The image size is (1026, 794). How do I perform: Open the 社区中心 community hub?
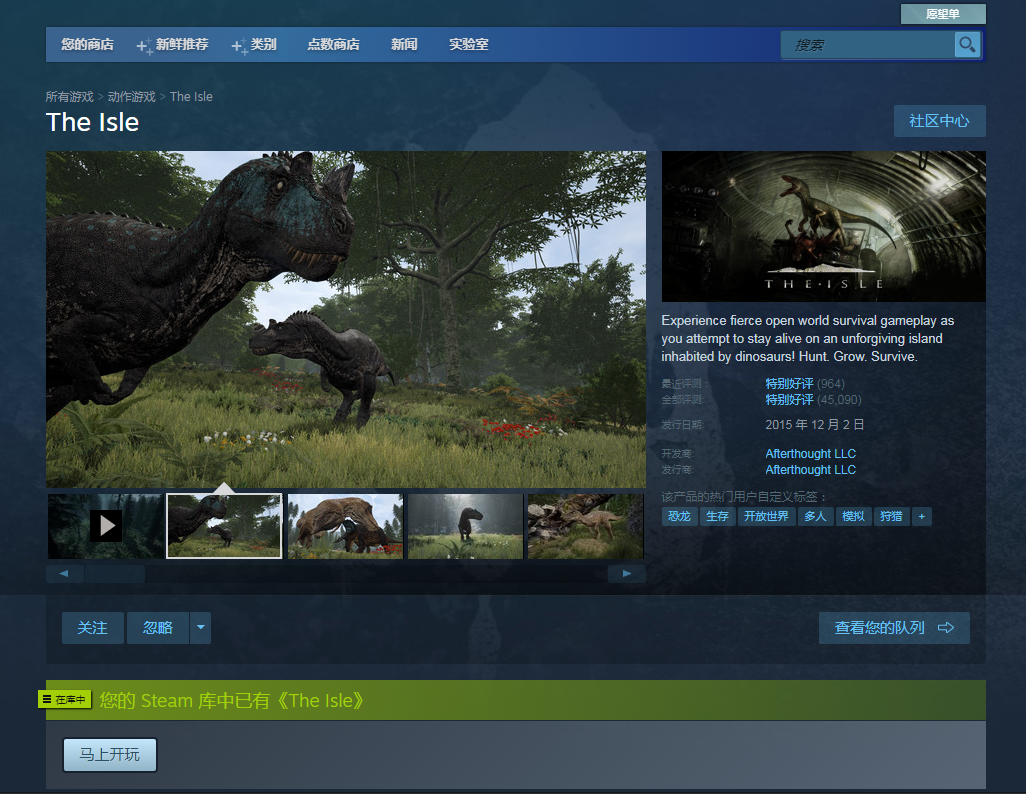(x=938, y=121)
